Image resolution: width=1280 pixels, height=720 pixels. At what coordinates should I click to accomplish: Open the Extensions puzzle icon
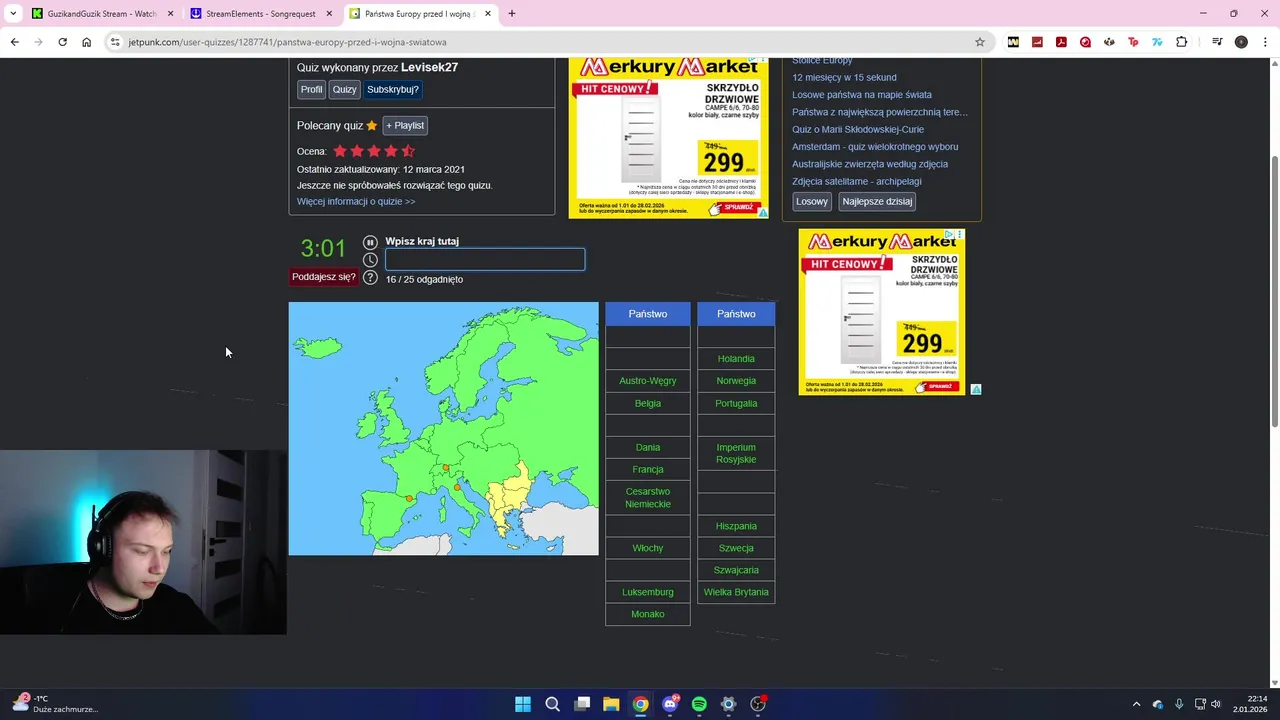[1182, 42]
